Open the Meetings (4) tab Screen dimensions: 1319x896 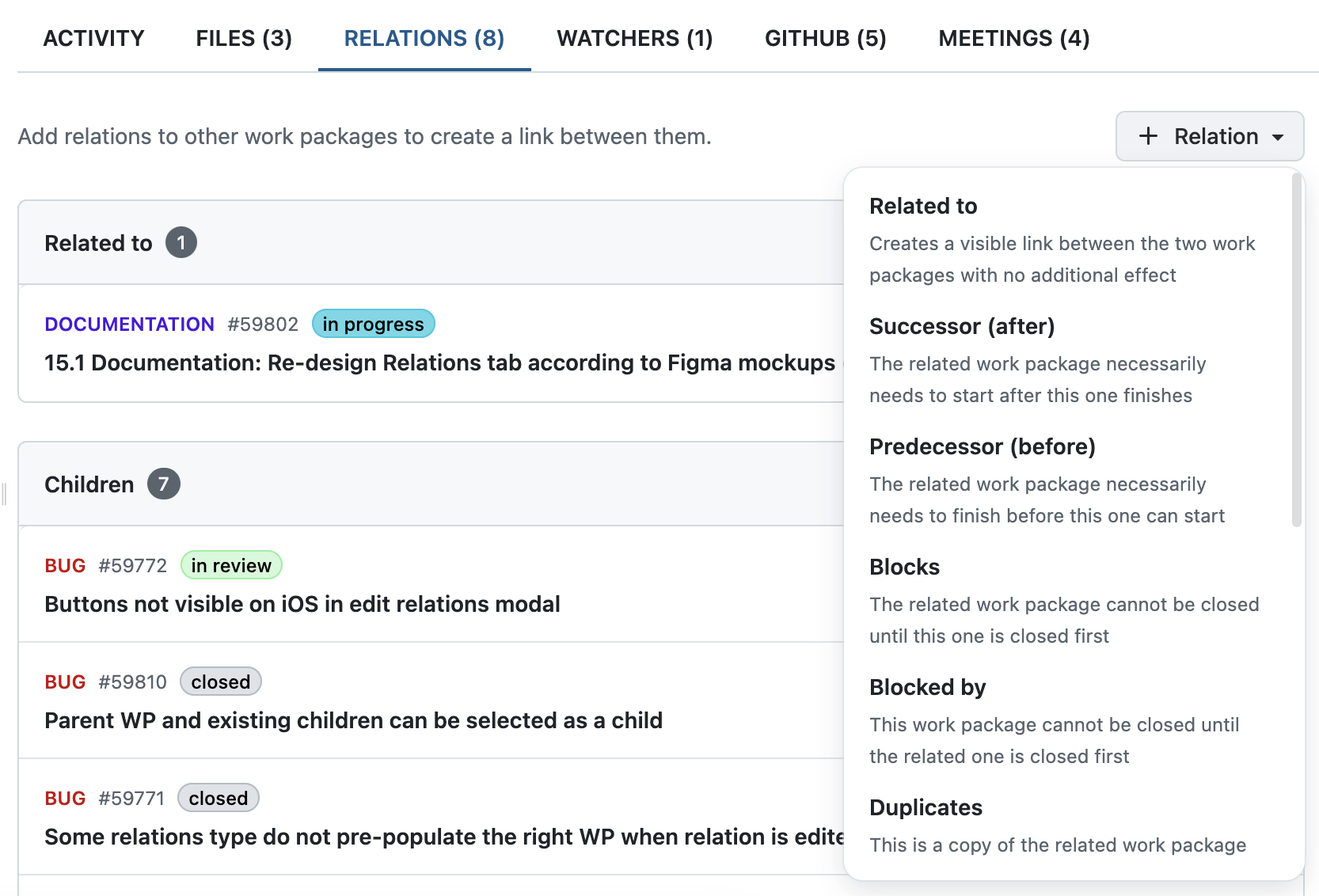pos(1014,37)
